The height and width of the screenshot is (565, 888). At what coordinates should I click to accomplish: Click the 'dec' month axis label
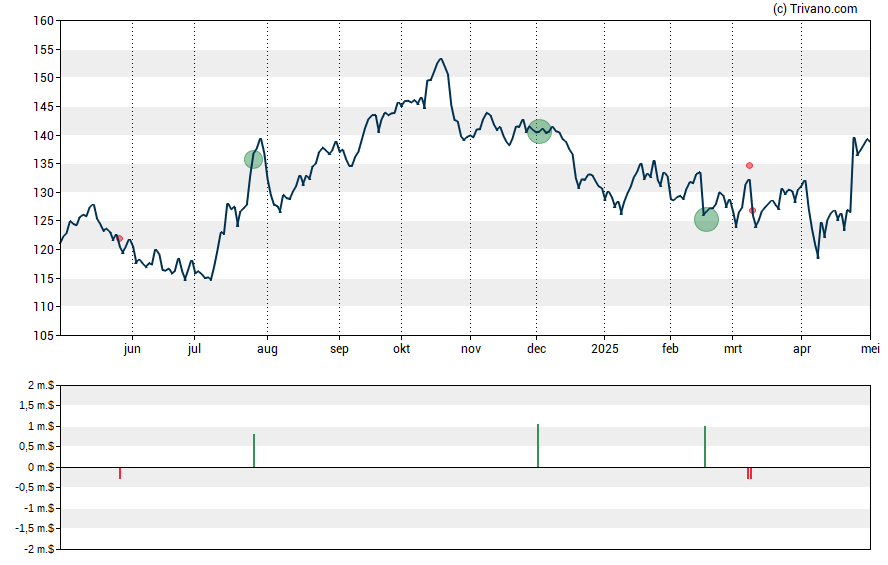click(x=536, y=349)
